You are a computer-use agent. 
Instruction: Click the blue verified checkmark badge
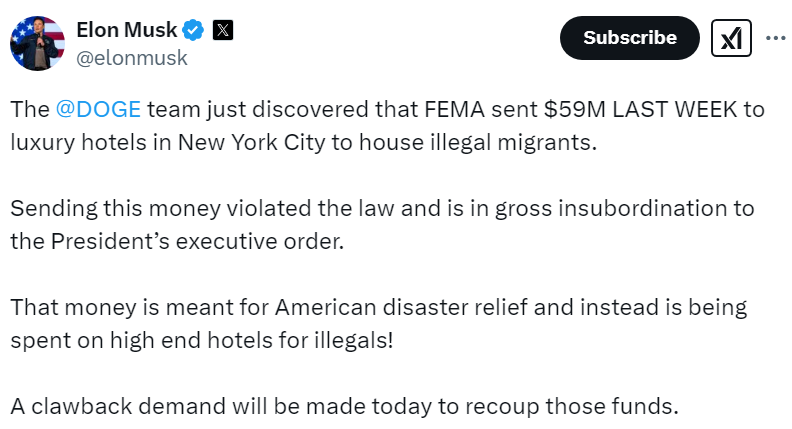(x=194, y=31)
